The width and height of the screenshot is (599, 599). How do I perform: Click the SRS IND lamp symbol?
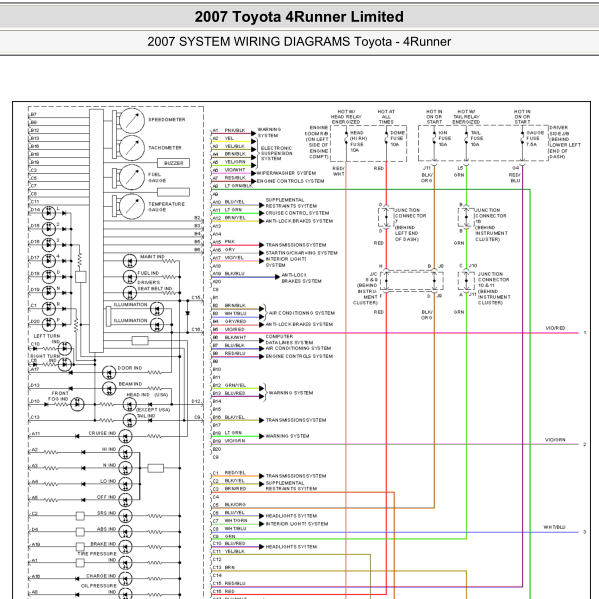tap(125, 516)
